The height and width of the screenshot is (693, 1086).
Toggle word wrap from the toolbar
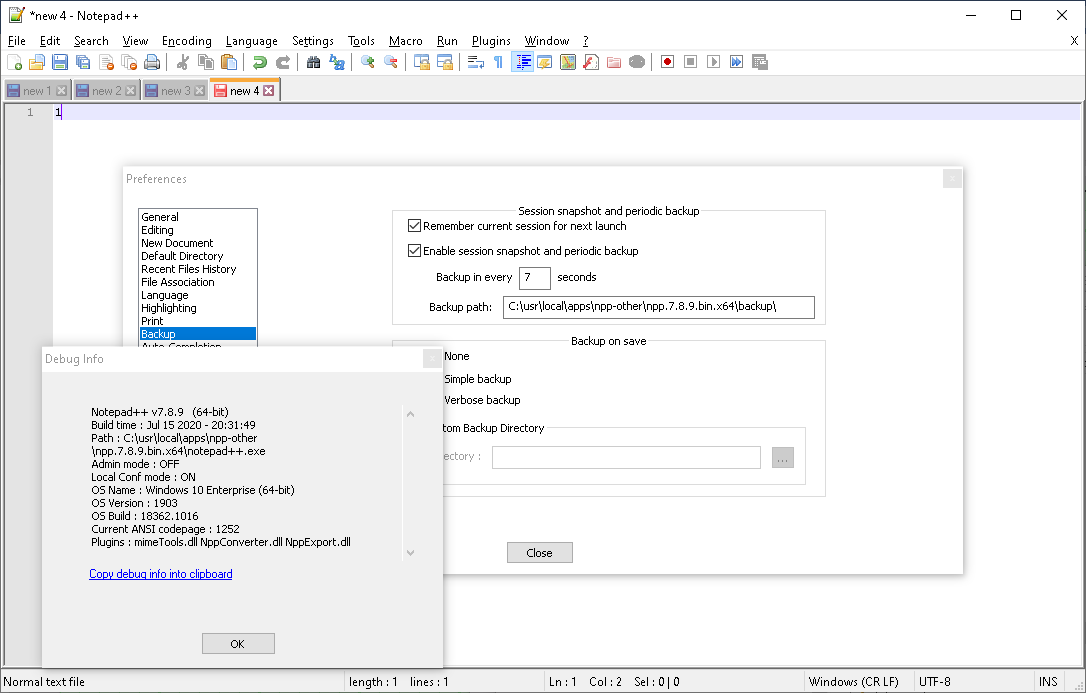click(x=476, y=62)
